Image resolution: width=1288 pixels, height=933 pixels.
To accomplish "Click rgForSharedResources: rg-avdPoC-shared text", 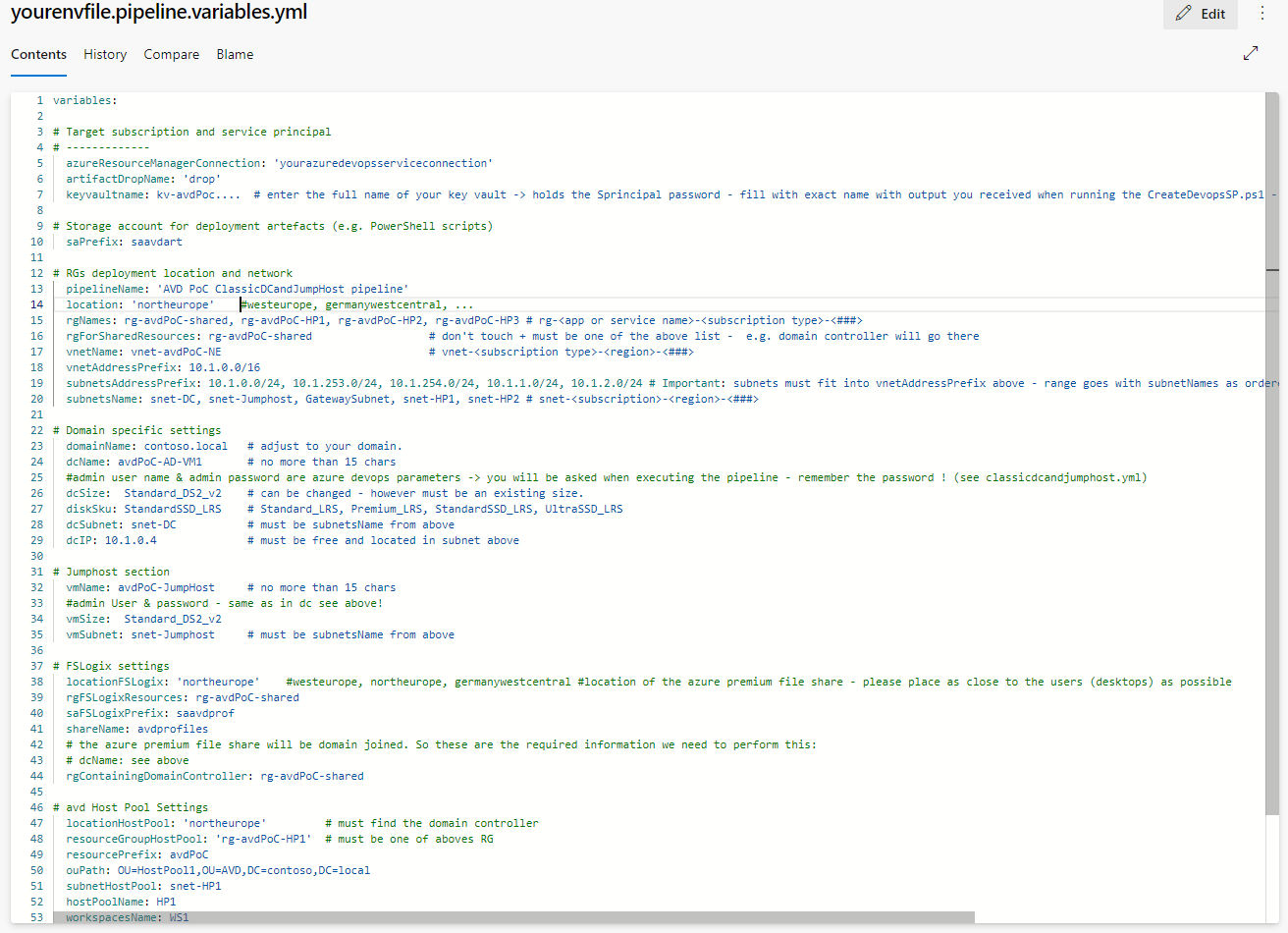I will click(189, 336).
